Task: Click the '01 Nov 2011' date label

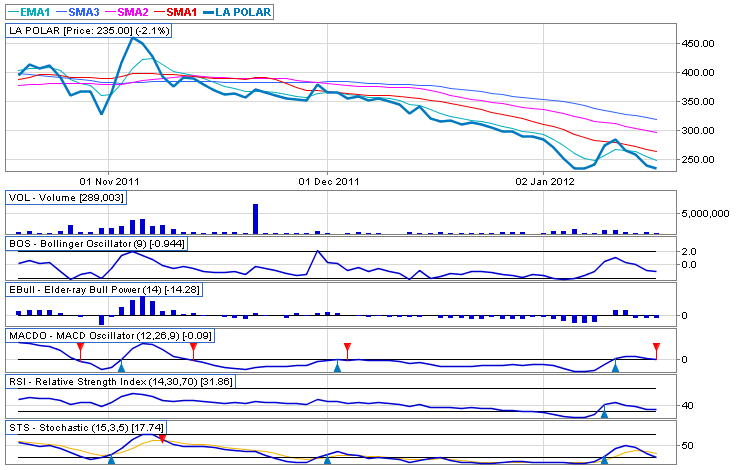Action: (x=109, y=182)
